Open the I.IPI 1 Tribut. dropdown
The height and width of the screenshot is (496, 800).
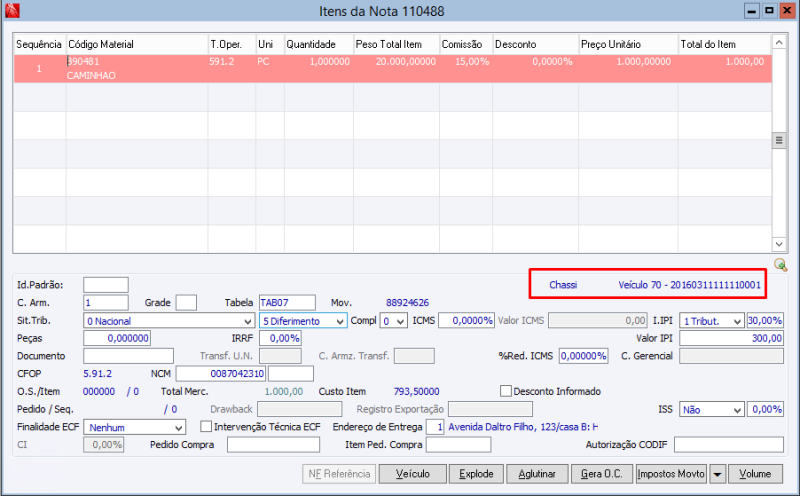point(737,321)
